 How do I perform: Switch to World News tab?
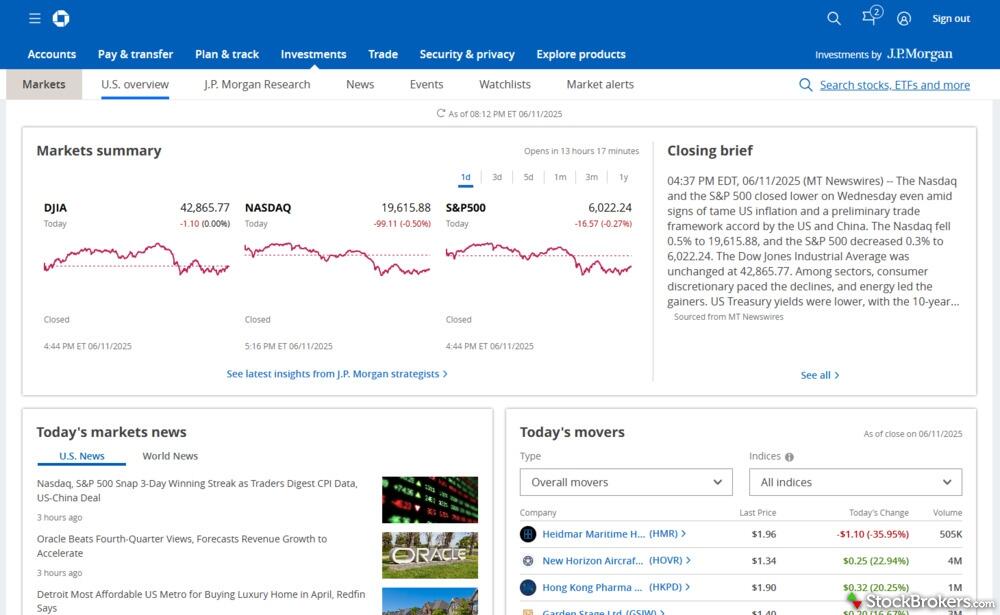point(170,456)
